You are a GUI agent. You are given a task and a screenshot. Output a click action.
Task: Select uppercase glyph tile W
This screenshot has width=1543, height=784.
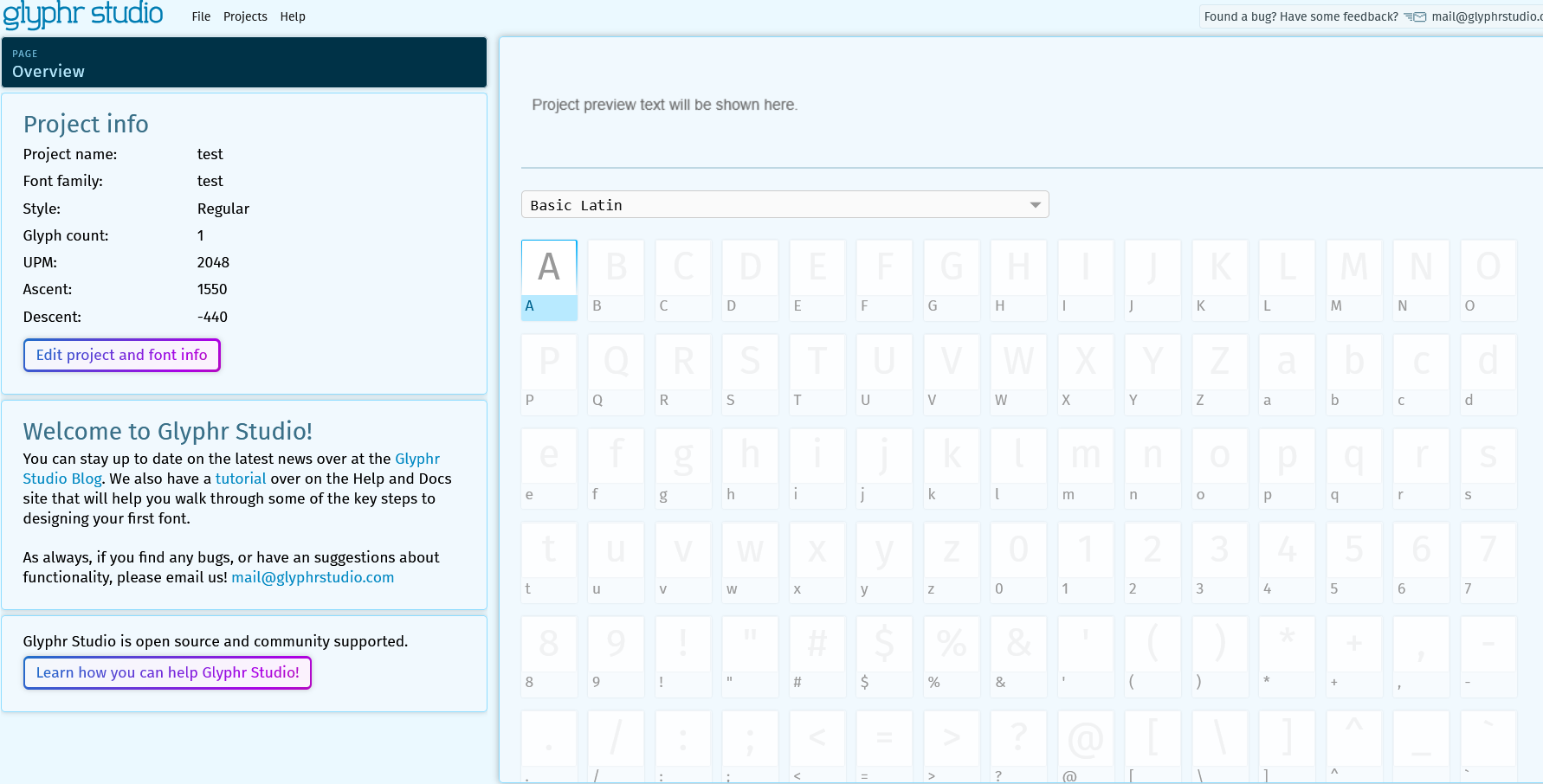(1019, 375)
